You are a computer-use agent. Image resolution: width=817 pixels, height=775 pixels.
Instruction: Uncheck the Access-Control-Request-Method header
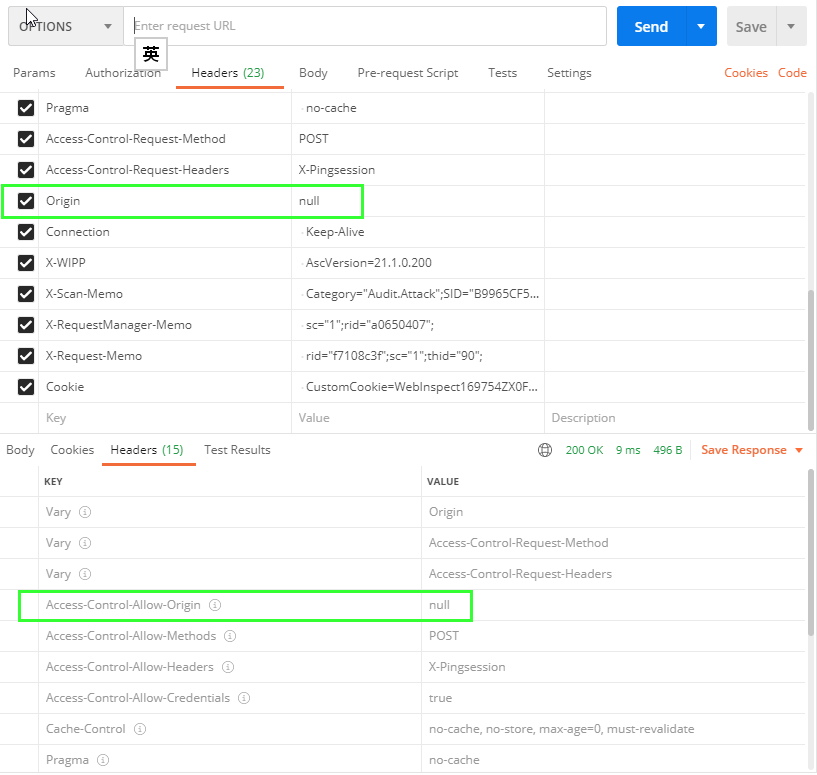(x=25, y=138)
